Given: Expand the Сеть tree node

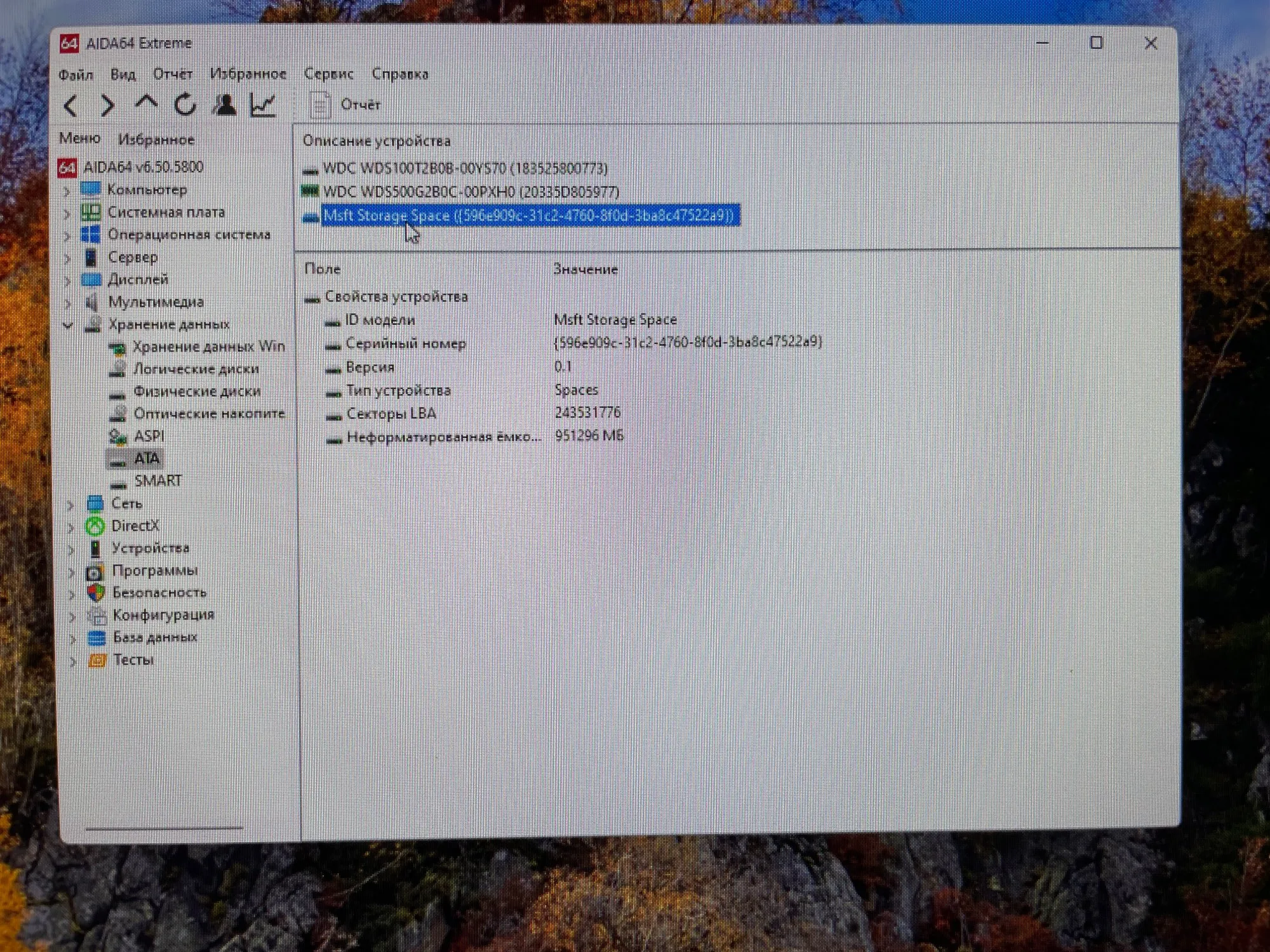Looking at the screenshot, I should 70,505.
